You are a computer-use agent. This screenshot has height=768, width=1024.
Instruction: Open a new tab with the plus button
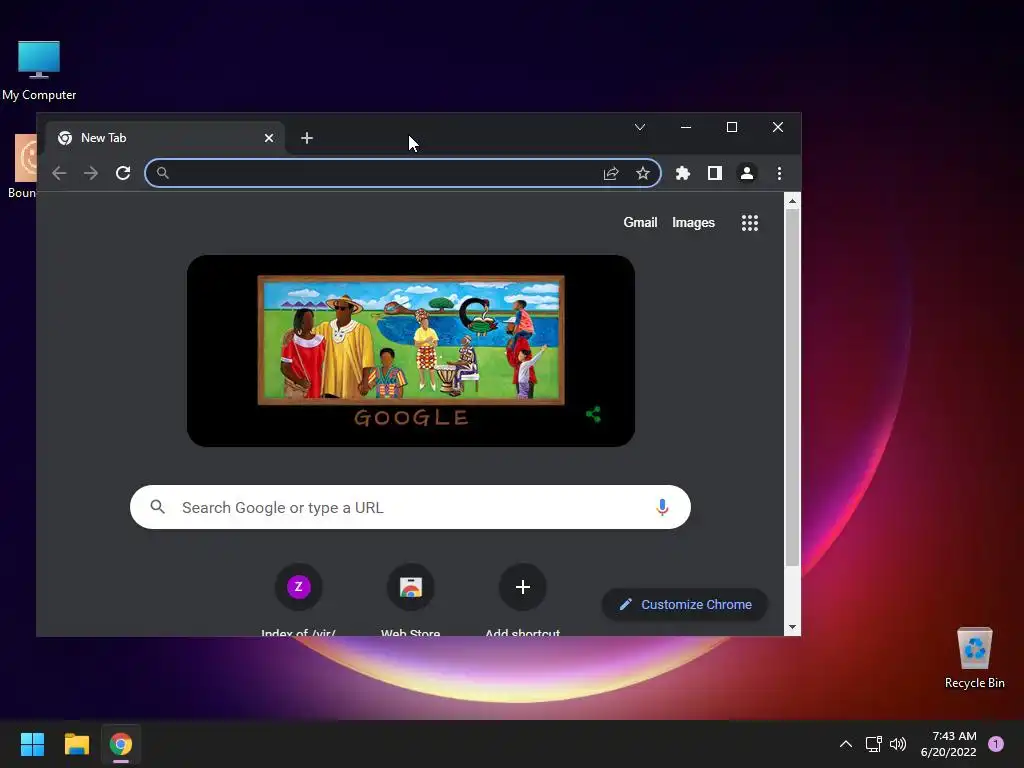[x=307, y=138]
